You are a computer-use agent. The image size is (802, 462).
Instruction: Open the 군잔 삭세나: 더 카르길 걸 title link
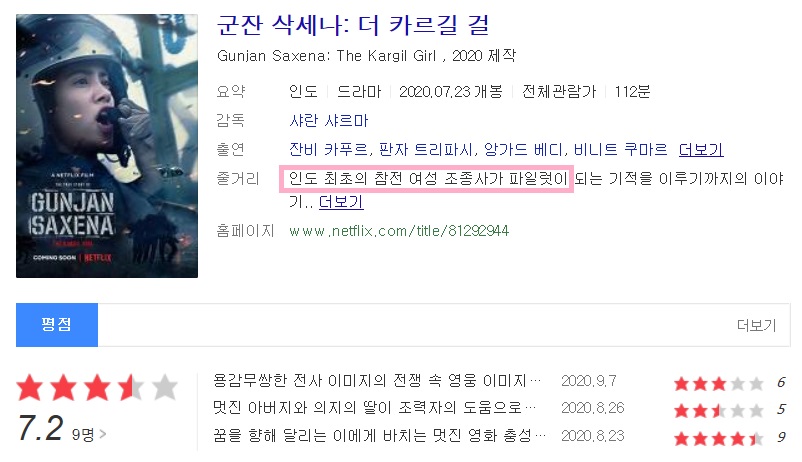click(x=353, y=25)
